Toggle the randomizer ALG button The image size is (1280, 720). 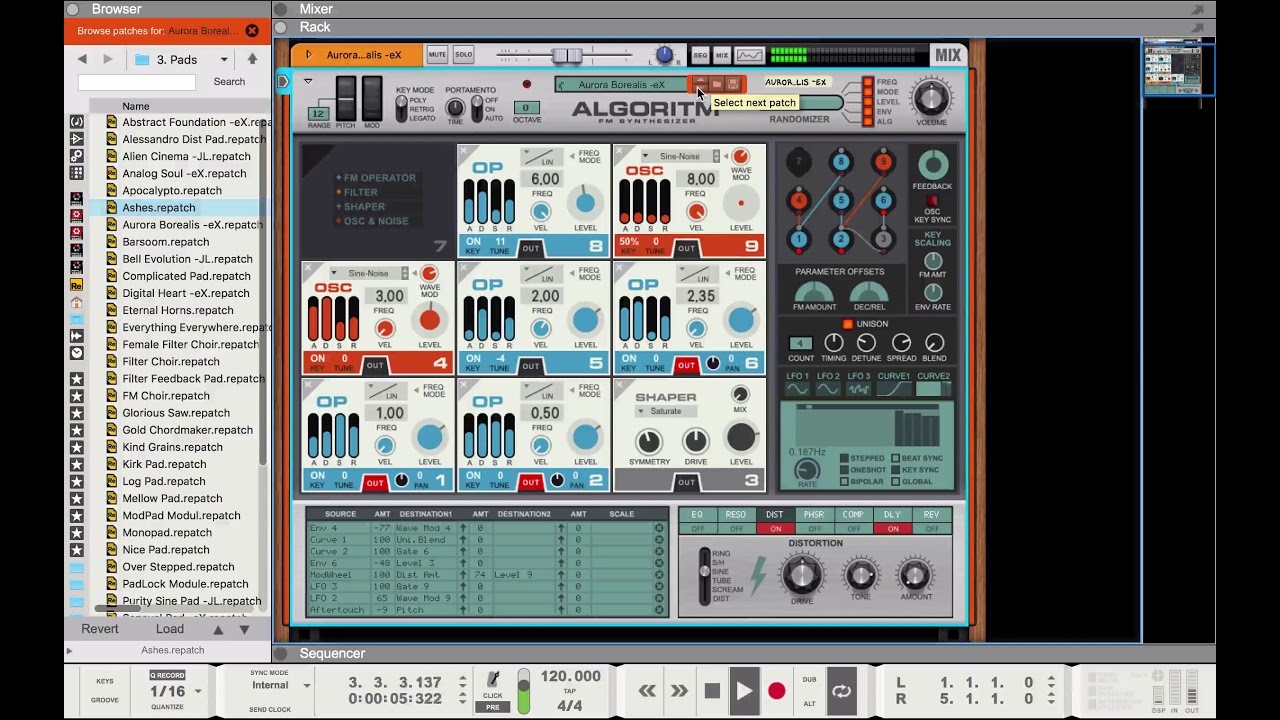[868, 121]
